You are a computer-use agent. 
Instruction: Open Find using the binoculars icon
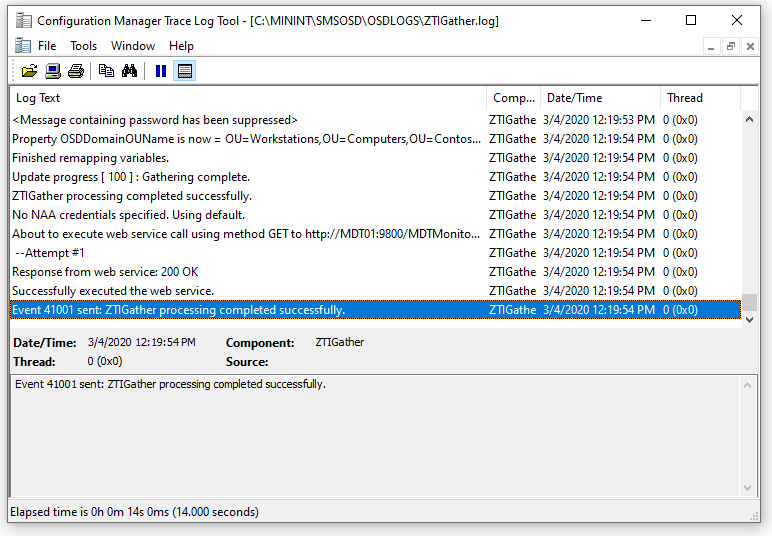129,71
